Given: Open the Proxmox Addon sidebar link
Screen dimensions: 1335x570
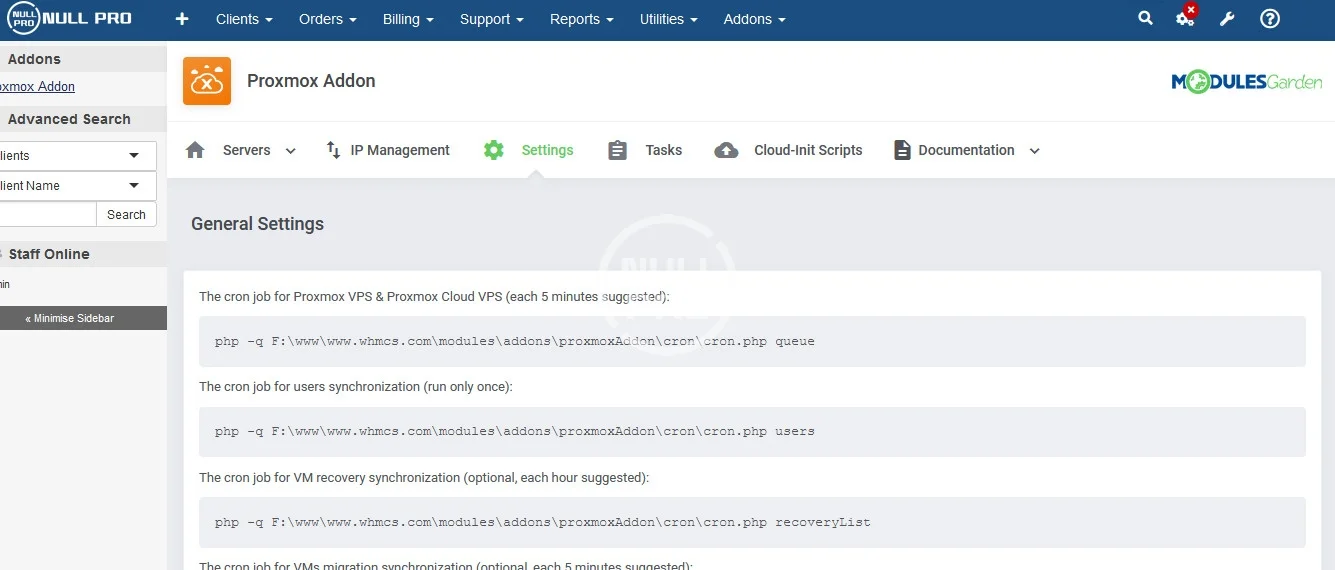Looking at the screenshot, I should [x=37, y=87].
